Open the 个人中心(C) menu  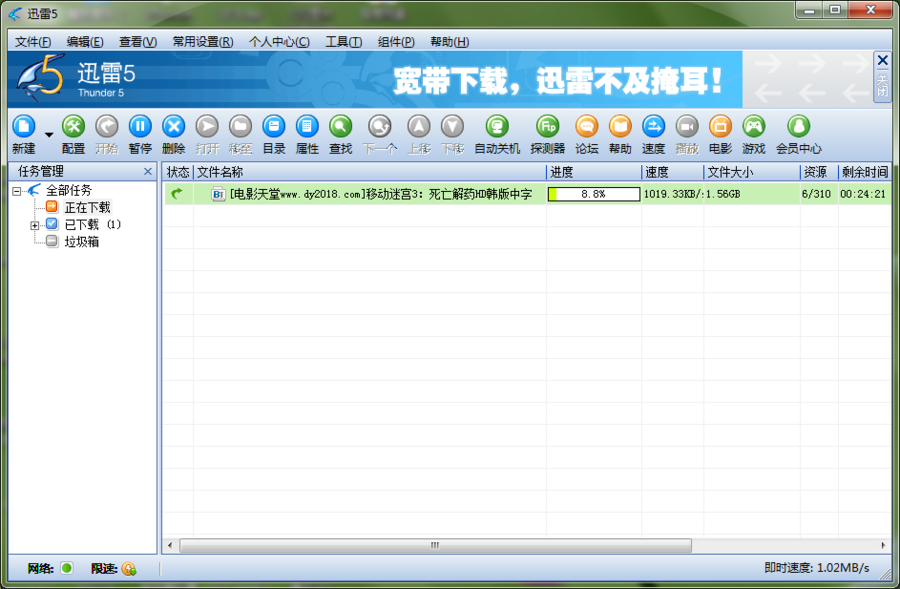[x=279, y=42]
